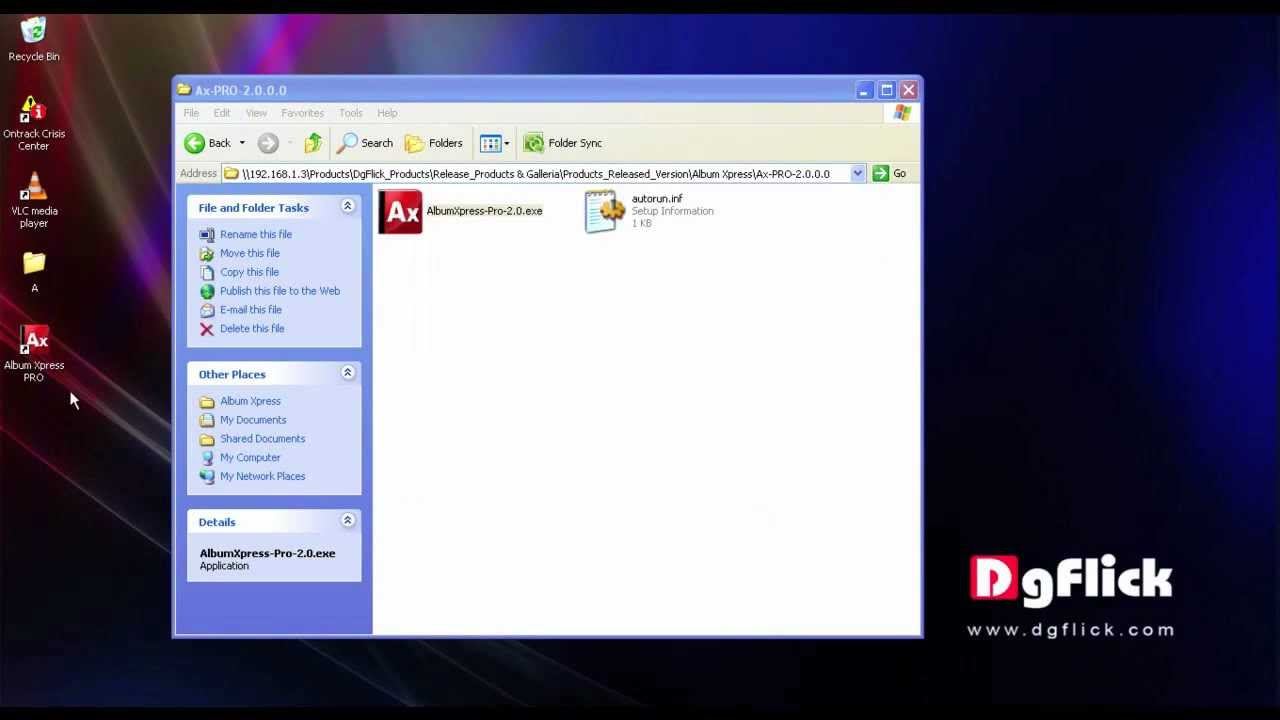This screenshot has width=1280, height=720.
Task: Open the Forward button history dropdown arrow
Action: (290, 143)
